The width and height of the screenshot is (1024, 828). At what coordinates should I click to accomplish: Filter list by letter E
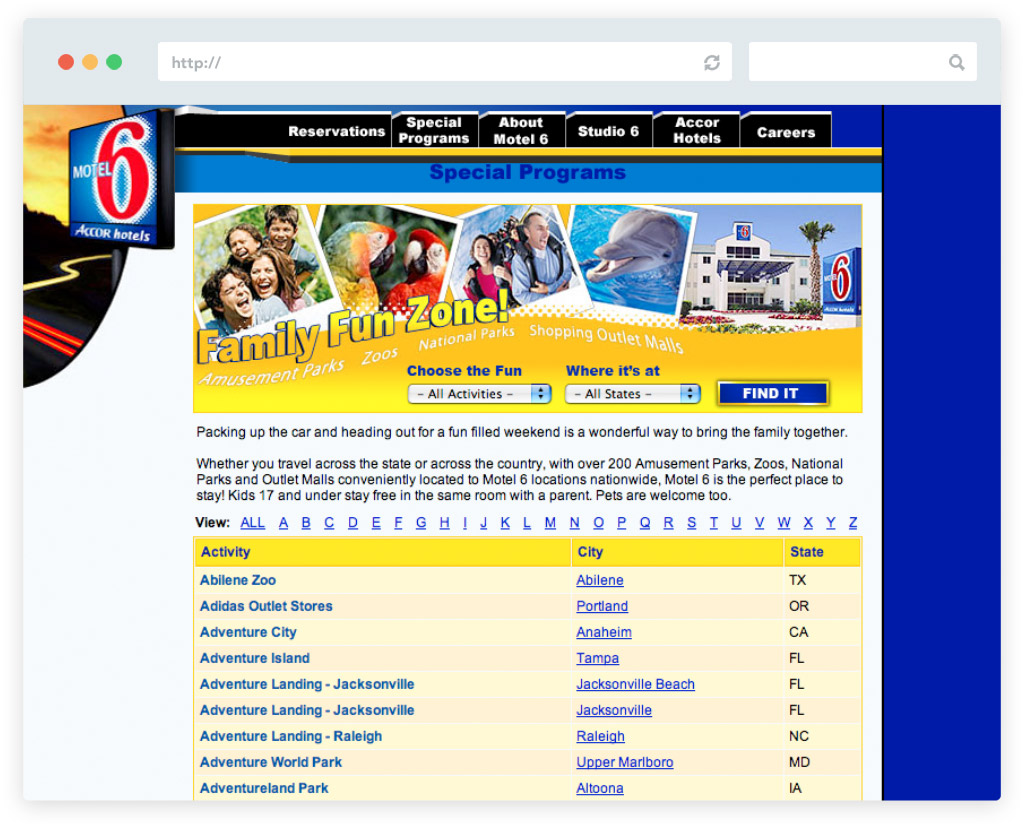[x=376, y=522]
